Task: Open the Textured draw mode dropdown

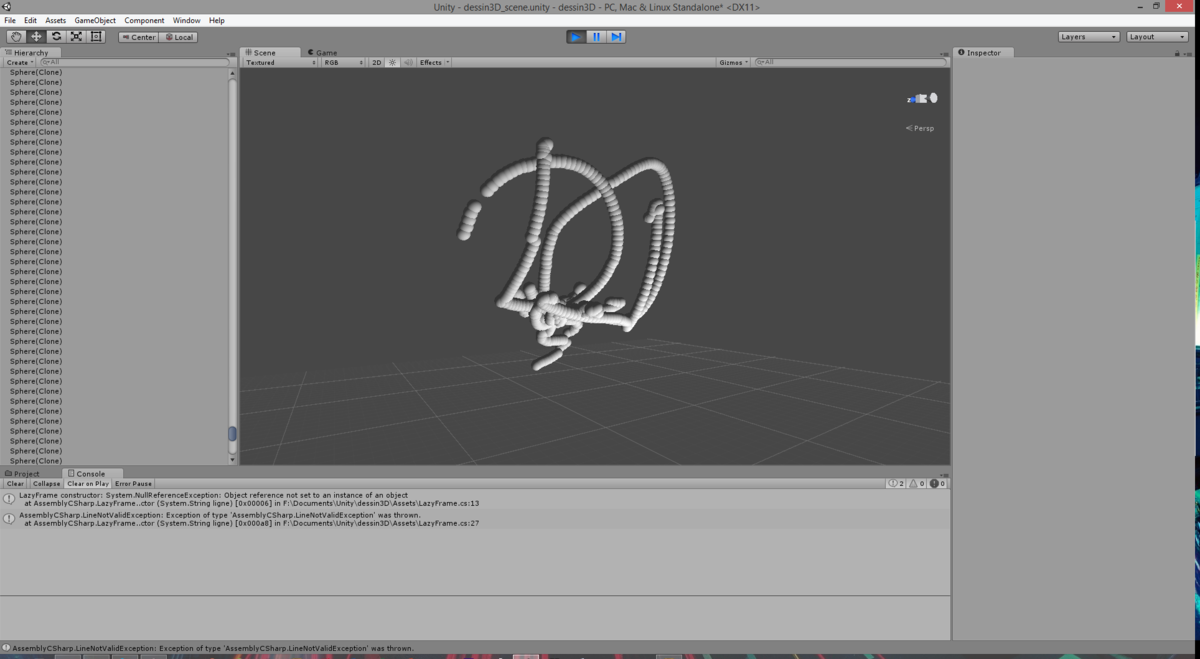Action: [280, 62]
